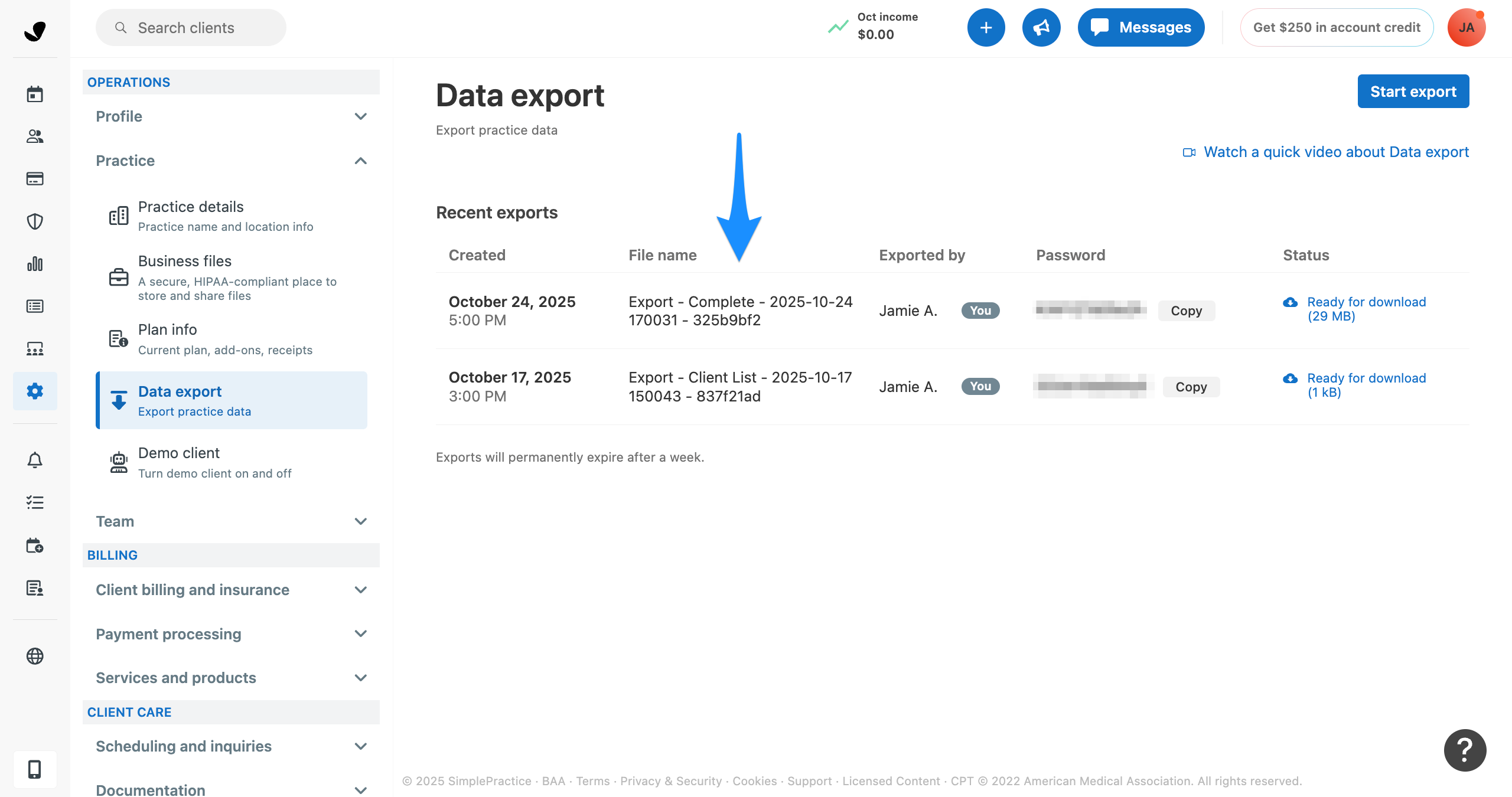Click Get $250 in account credit

[1337, 28]
